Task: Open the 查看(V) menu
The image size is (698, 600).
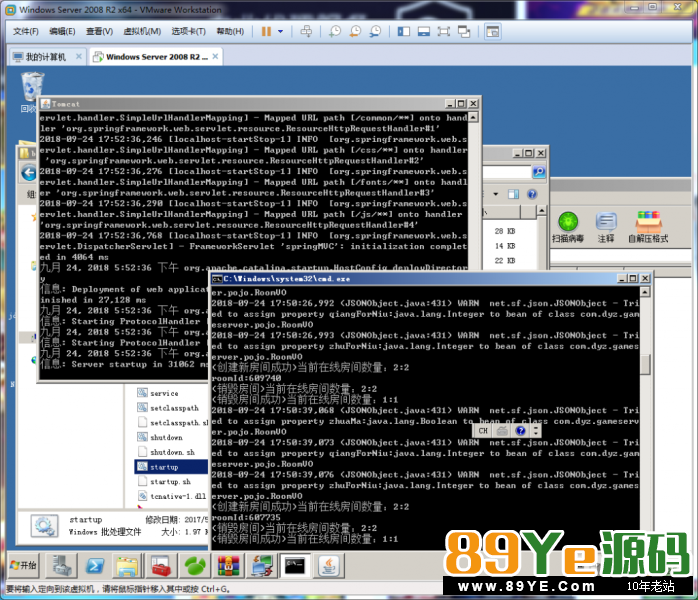Action: 99,32
